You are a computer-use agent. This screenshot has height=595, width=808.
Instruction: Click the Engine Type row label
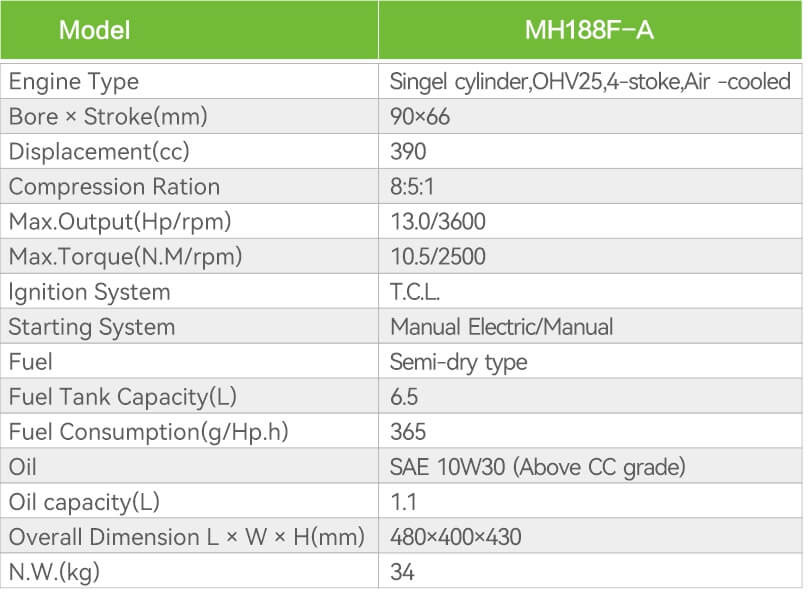(x=74, y=82)
